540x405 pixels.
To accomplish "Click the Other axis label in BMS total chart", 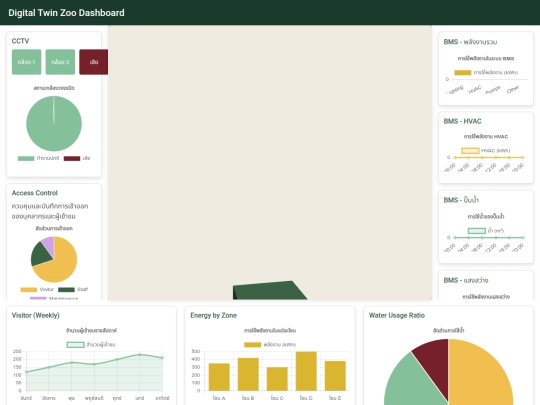I will click(x=512, y=90).
